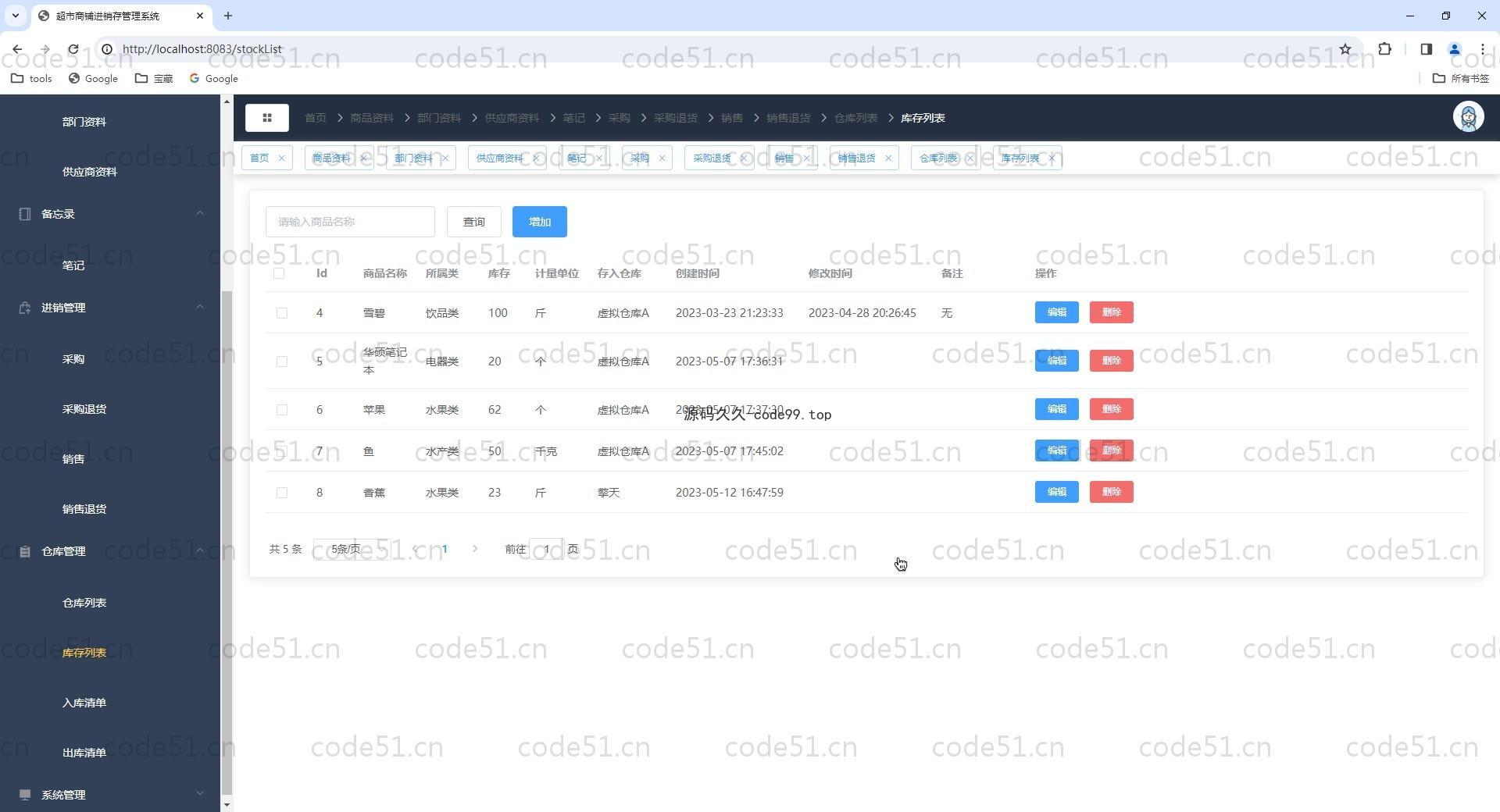This screenshot has height=812, width=1500.
Task: Bookmark this page with the star icon
Action: [x=1345, y=49]
